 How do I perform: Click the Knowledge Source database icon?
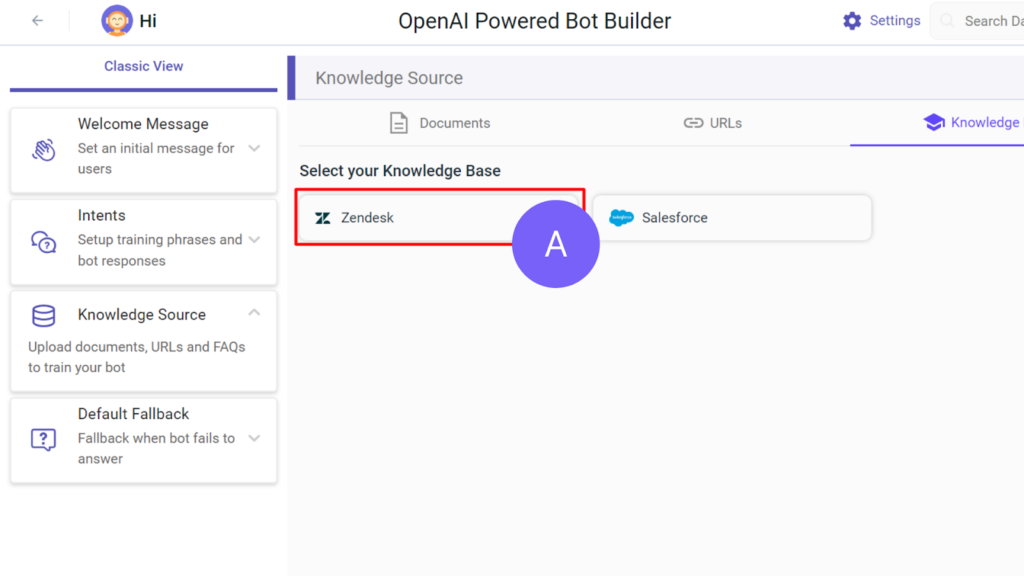click(x=41, y=315)
